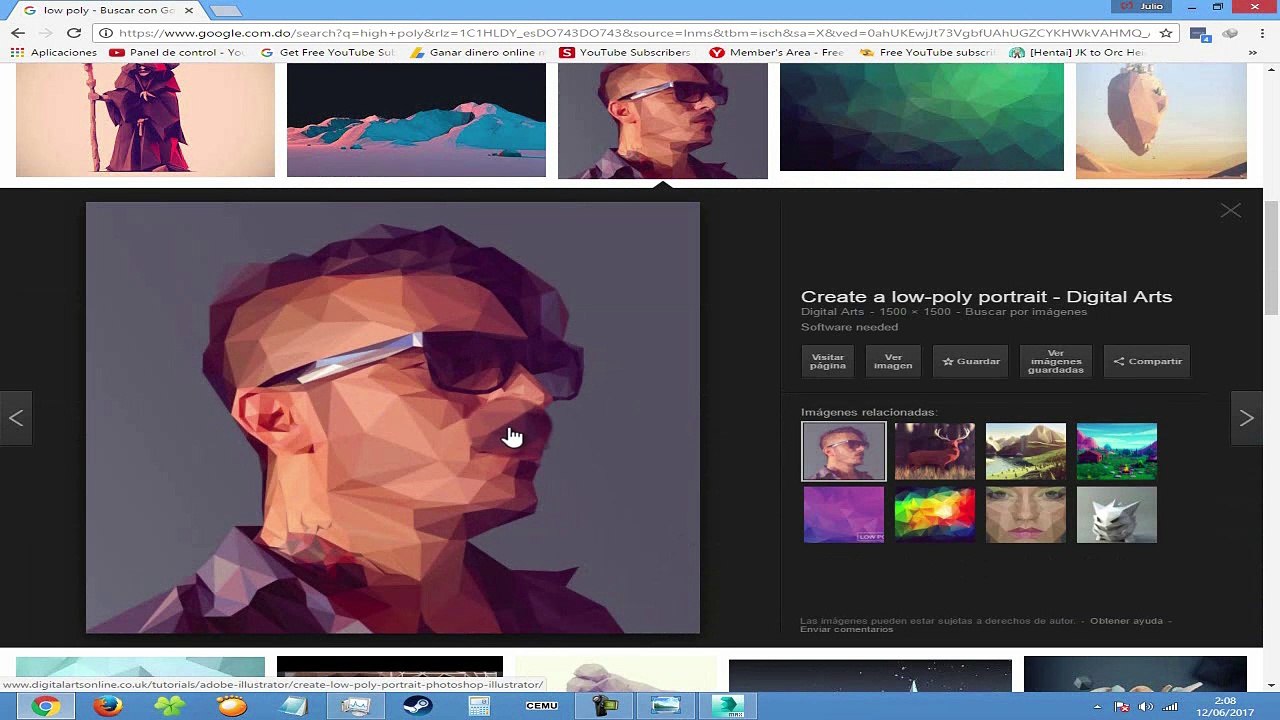Click the Ver imagen button

click(x=893, y=362)
